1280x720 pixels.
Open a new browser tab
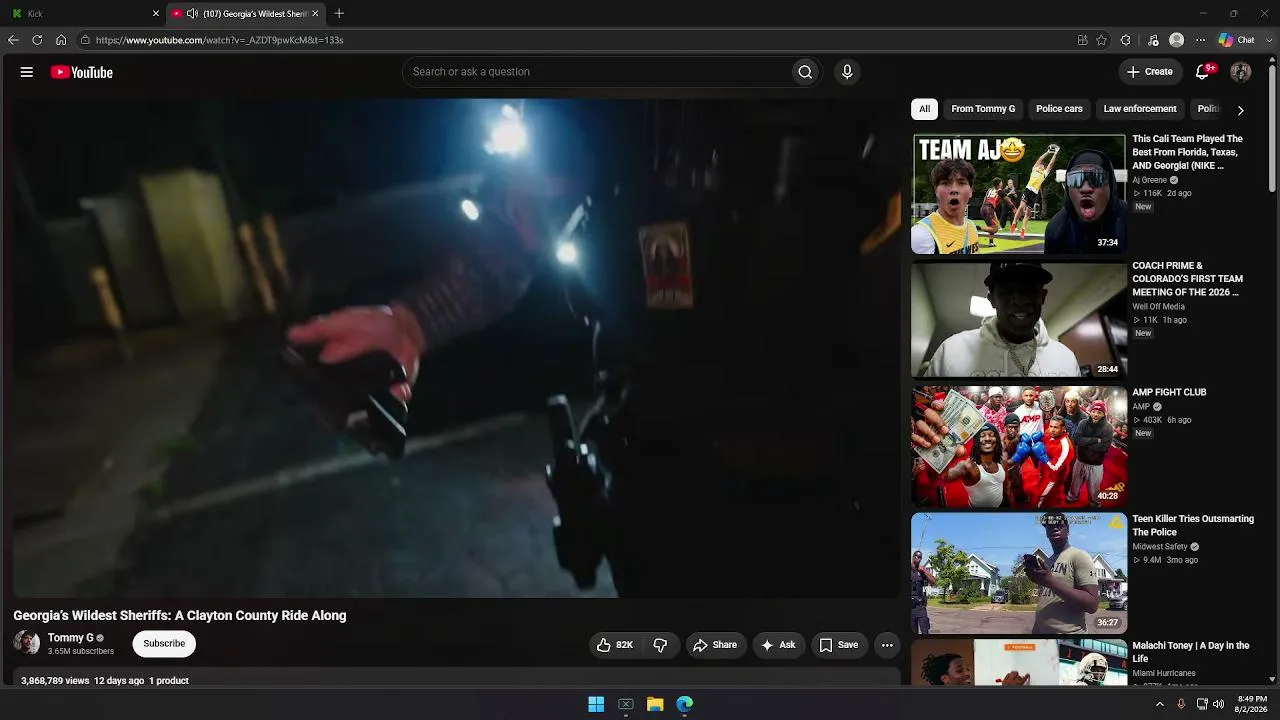[x=339, y=13]
